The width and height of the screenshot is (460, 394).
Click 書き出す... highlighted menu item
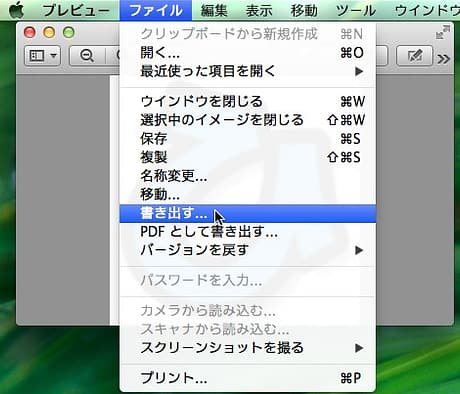248,213
